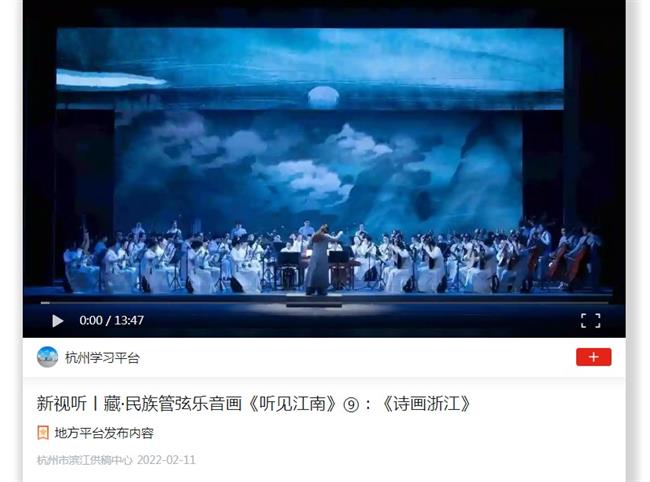Click the 2022-02-11 publish date
This screenshot has height=482, width=650.
click(166, 460)
